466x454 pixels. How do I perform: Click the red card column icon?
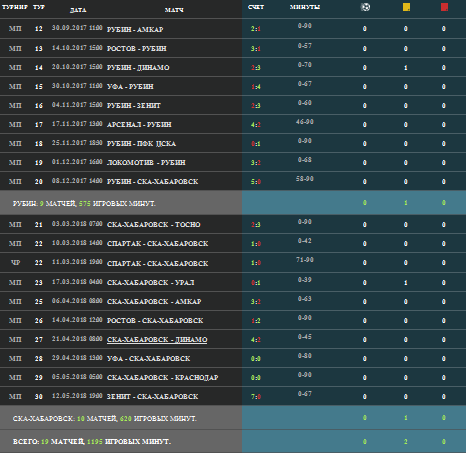(444, 7)
